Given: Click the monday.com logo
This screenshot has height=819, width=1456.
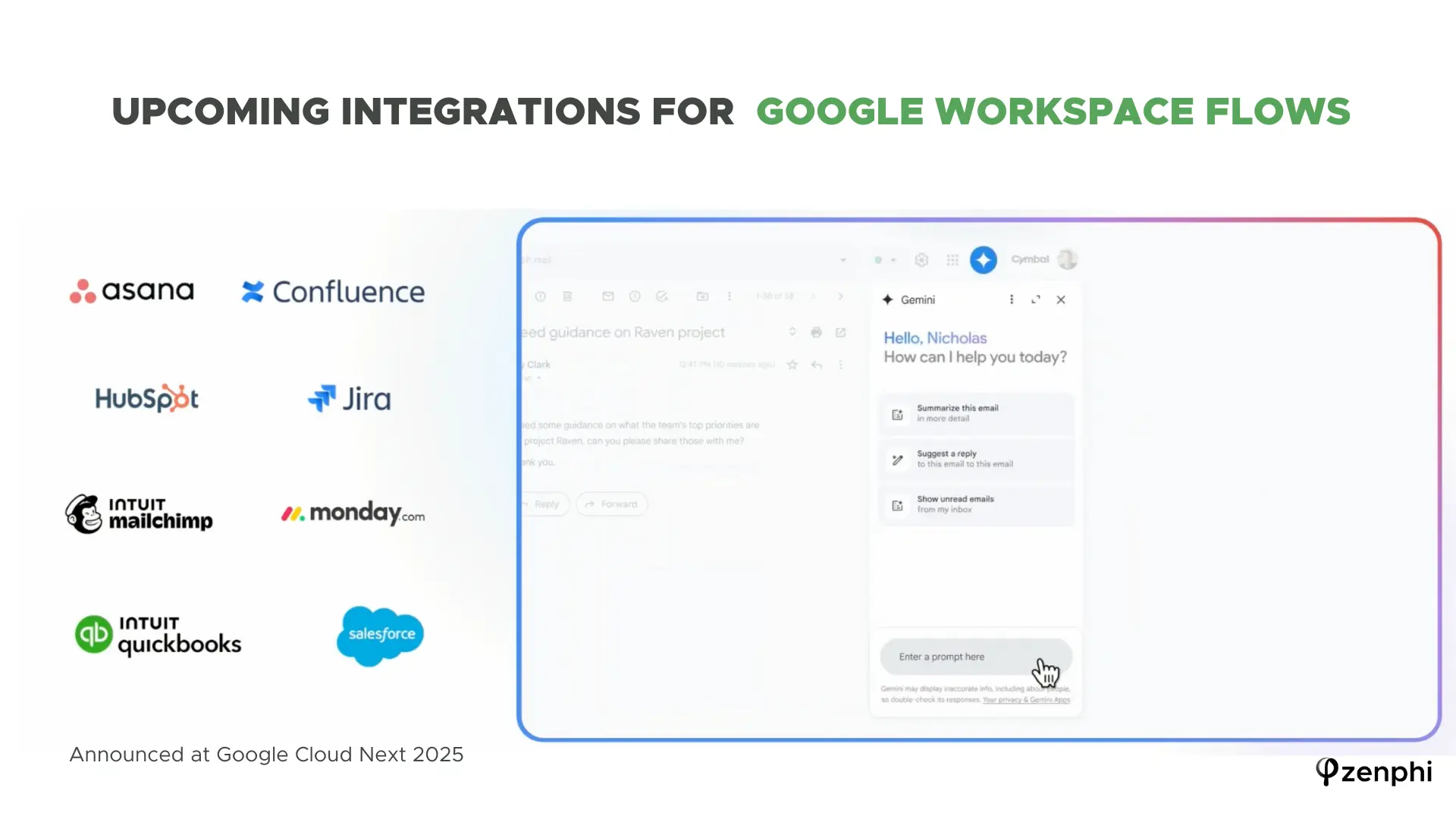Looking at the screenshot, I should 353,513.
